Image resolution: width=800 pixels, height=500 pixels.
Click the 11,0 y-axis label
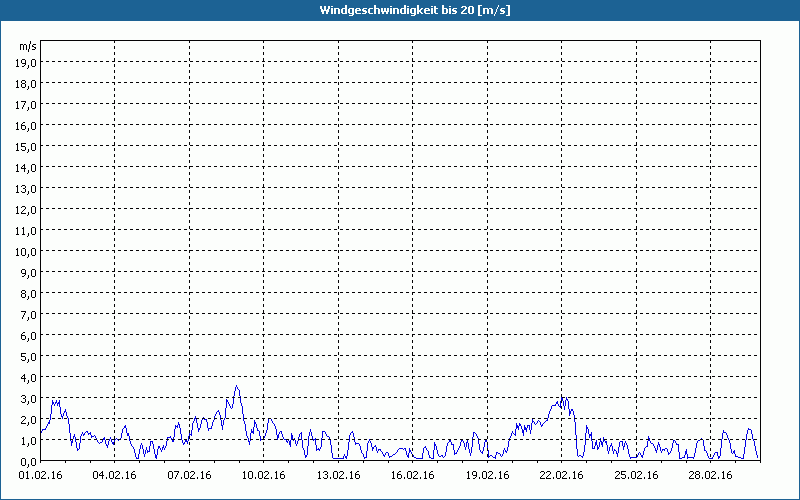pyautogui.click(x=26, y=231)
